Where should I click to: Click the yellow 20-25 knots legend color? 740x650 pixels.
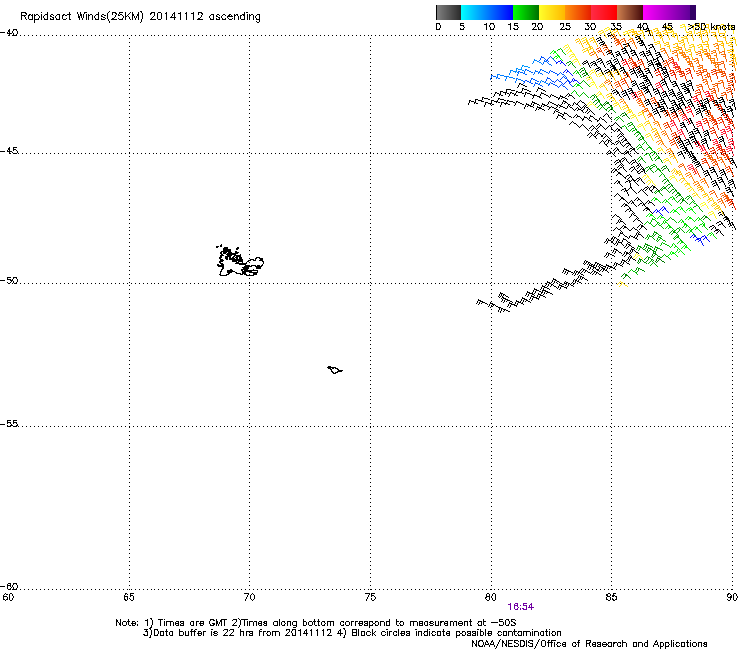[x=552, y=12]
